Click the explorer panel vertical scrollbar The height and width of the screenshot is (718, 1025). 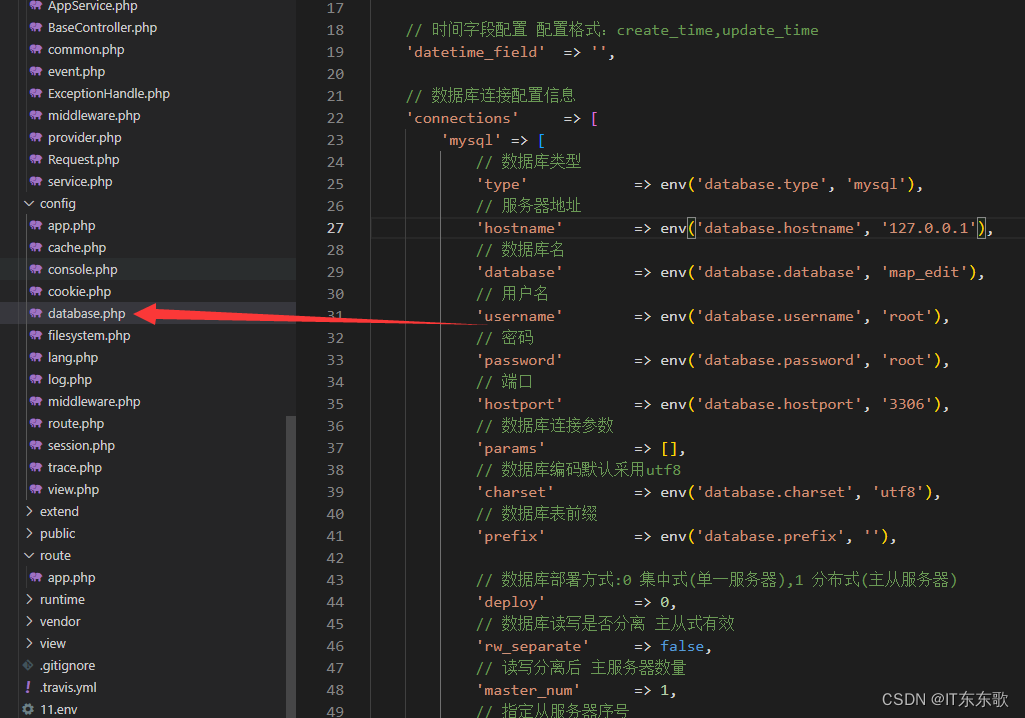click(291, 566)
